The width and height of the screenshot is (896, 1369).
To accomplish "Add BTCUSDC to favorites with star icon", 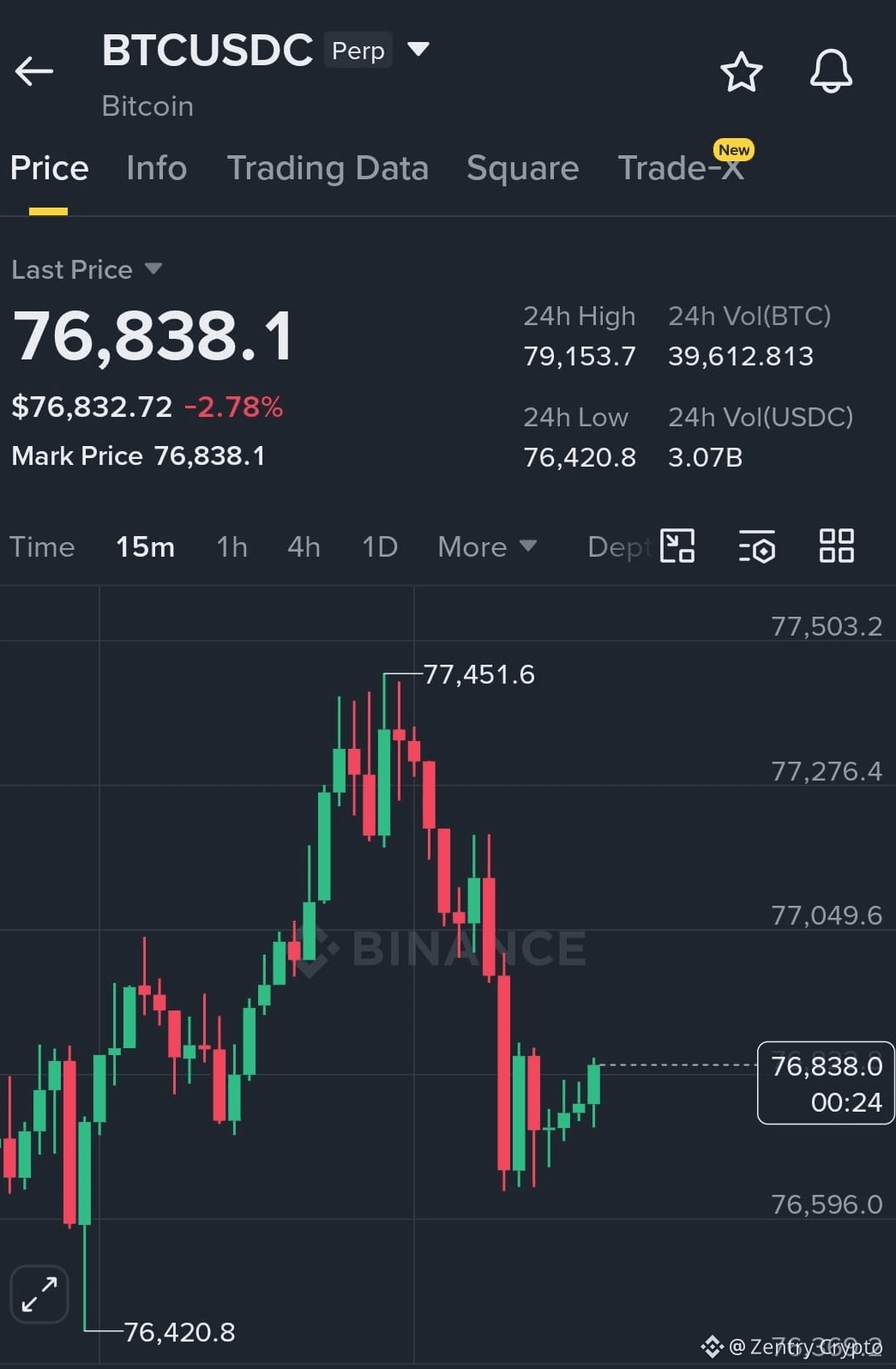I will [741, 71].
